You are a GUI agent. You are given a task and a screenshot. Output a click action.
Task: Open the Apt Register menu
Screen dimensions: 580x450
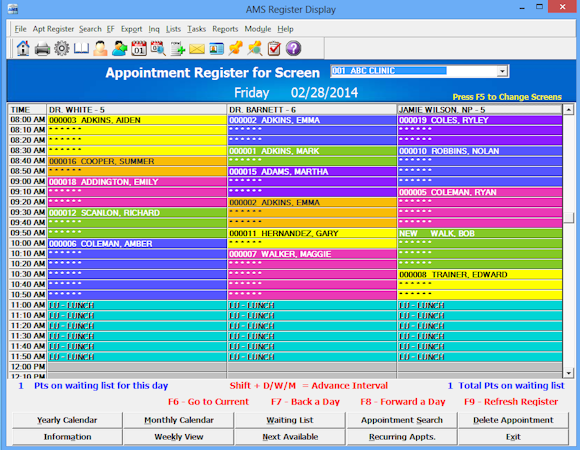click(x=53, y=29)
